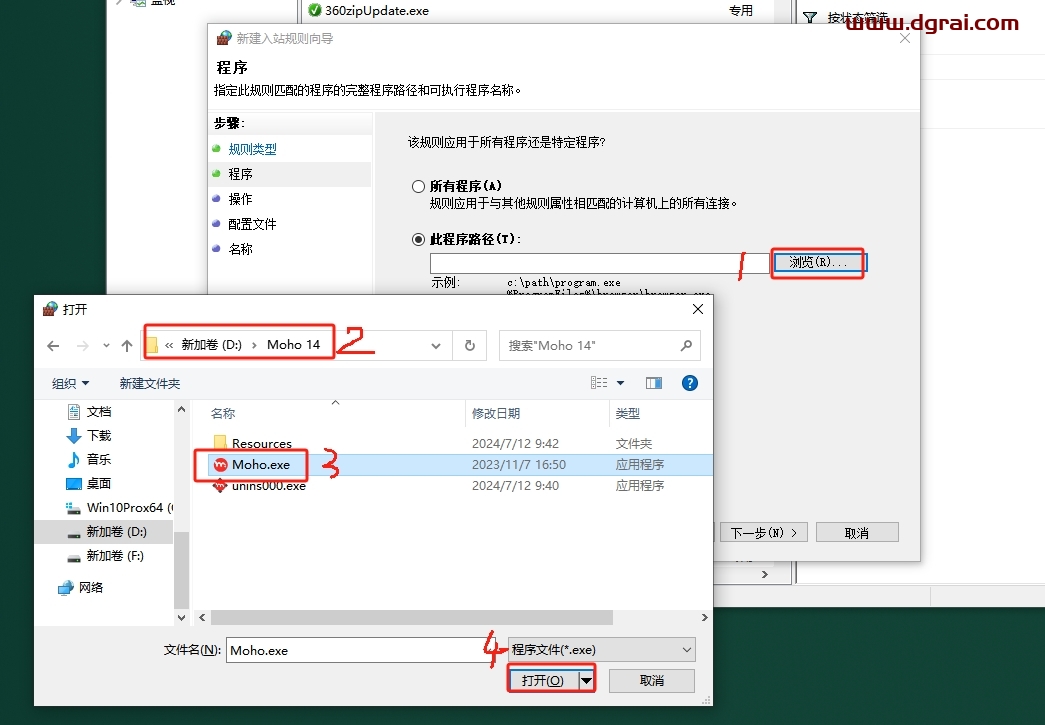Image resolution: width=1045 pixels, height=725 pixels.
Task: Toggle the preview pane icon
Action: (x=654, y=383)
